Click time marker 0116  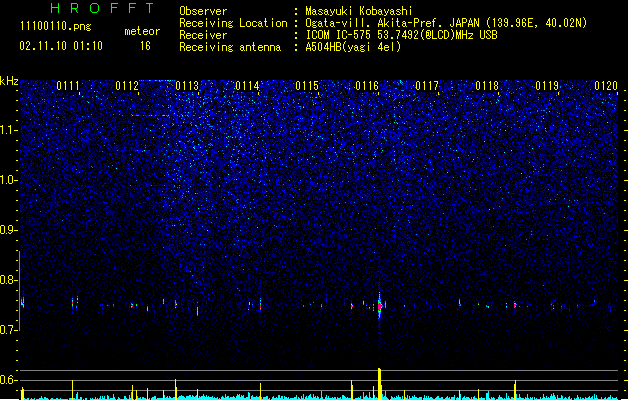[x=367, y=86]
